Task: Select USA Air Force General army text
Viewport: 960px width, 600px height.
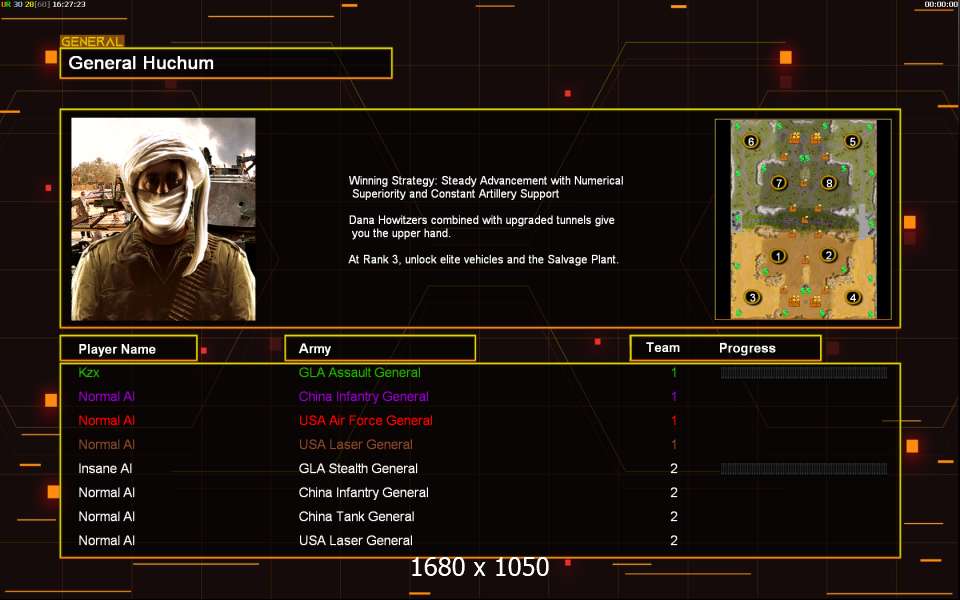Action: (x=366, y=421)
